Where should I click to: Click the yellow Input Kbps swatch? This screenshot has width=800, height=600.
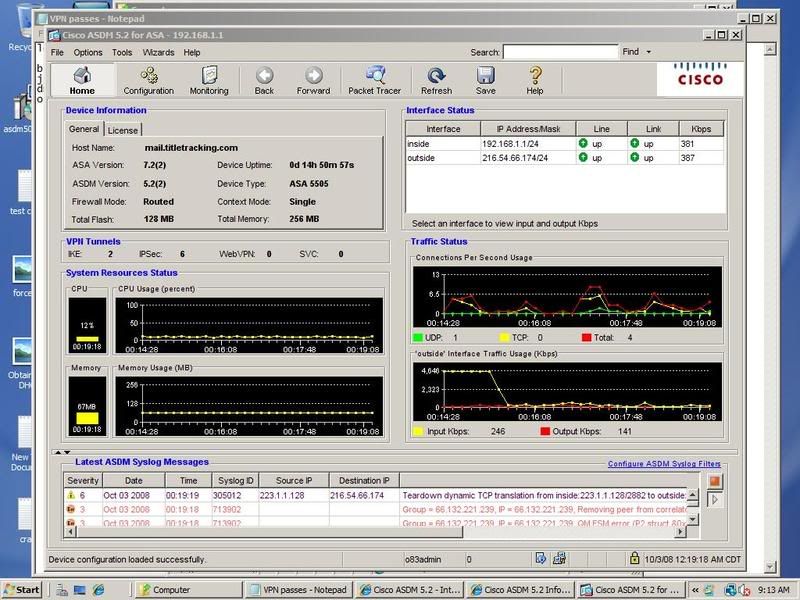point(418,431)
